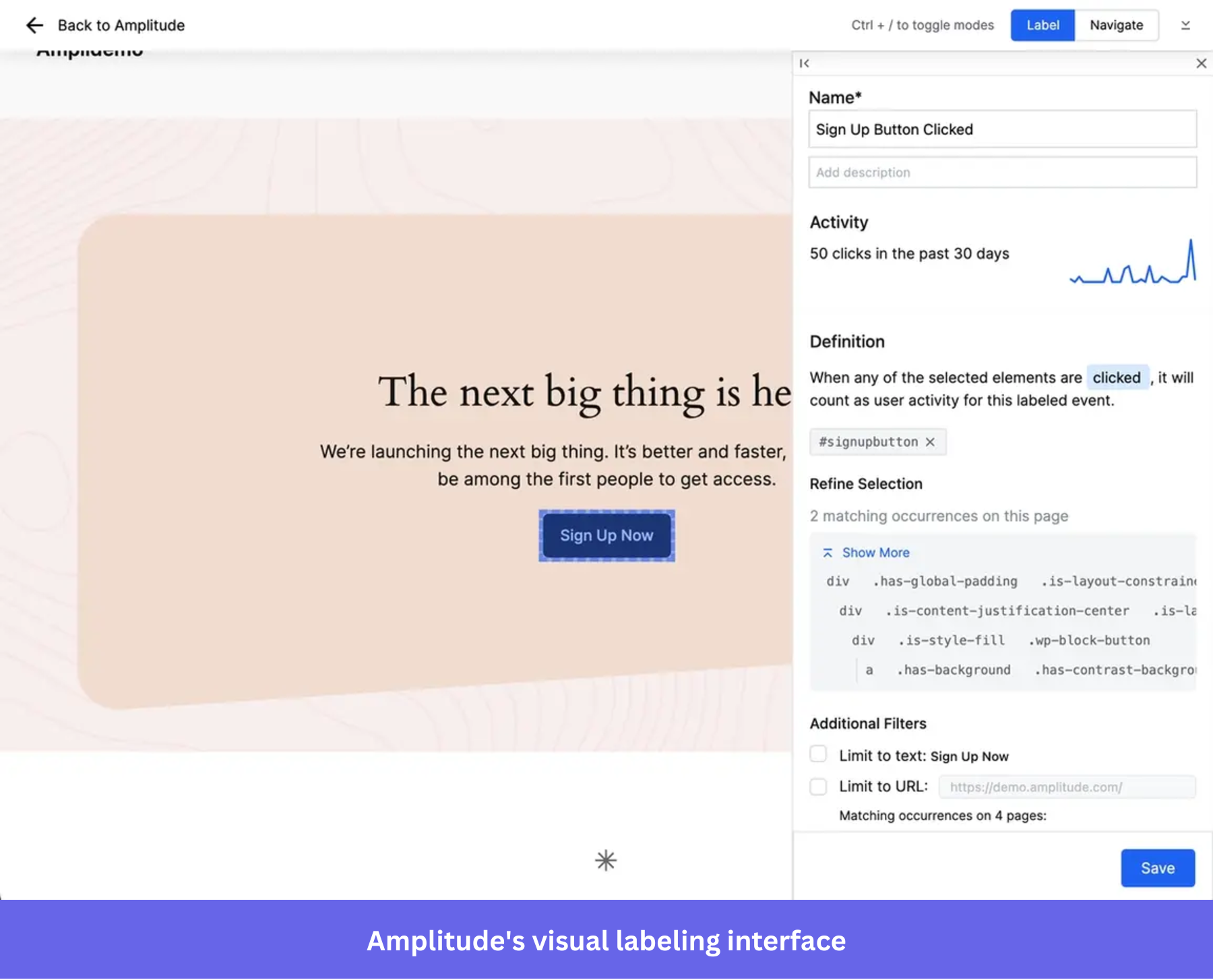This screenshot has width=1213, height=980.
Task: Expand Show More in Refine Selection
Action: (x=875, y=553)
